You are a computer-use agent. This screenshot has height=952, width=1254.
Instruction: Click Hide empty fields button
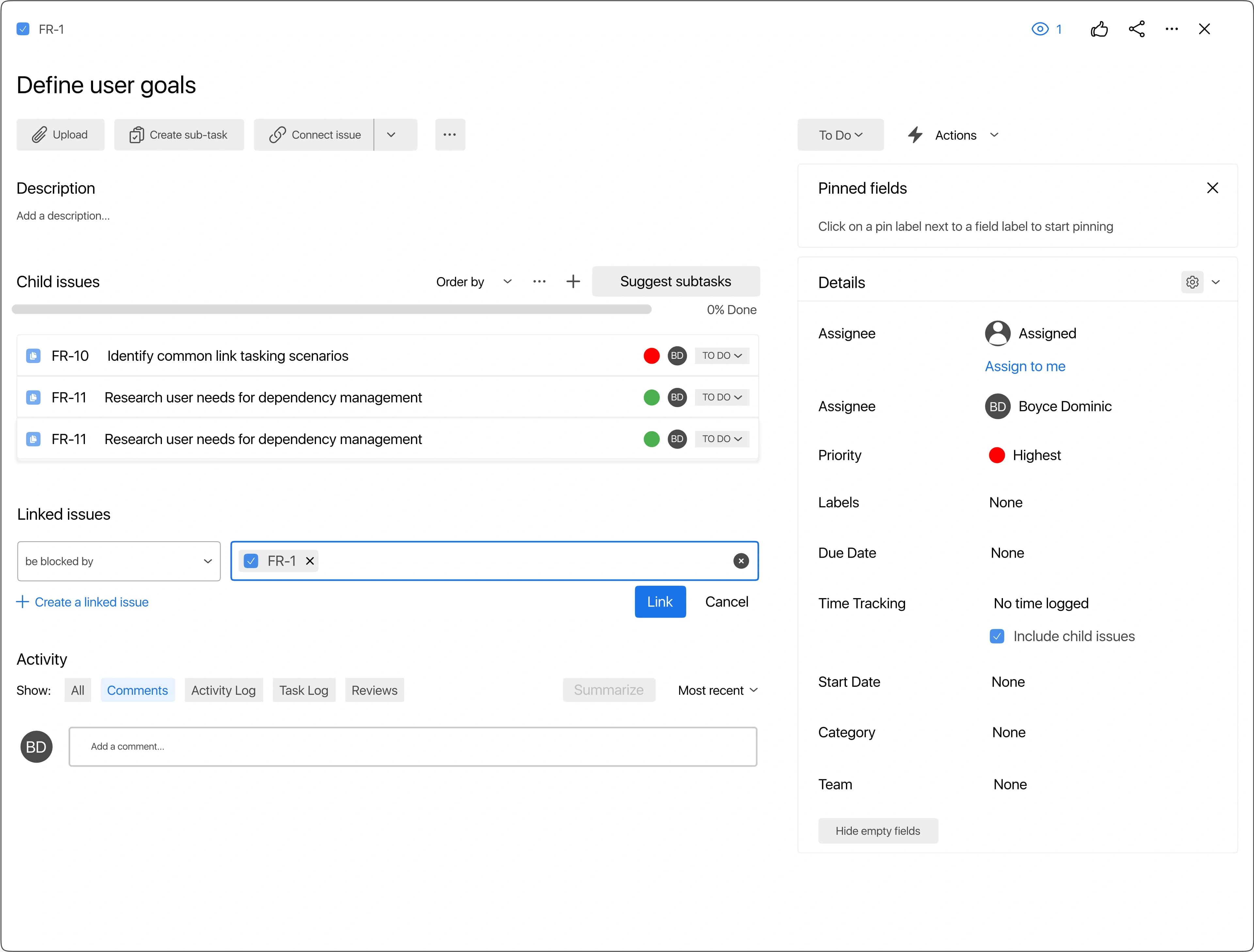click(878, 831)
